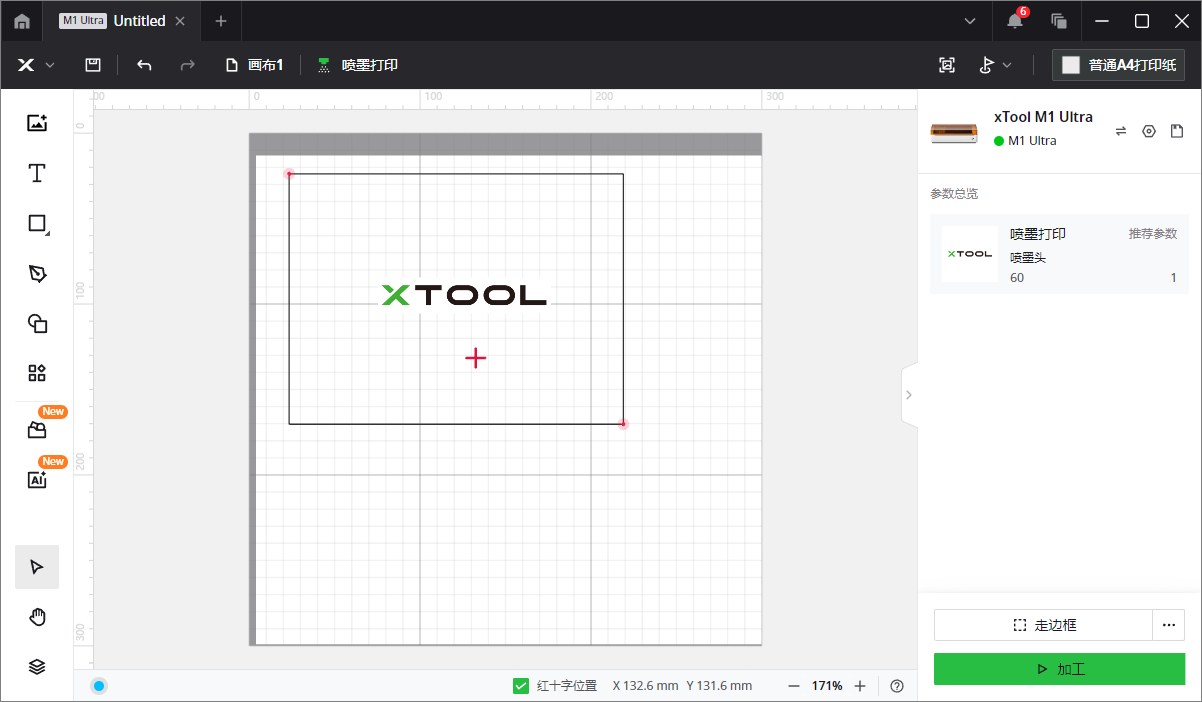Open the xTool logo main menu
Image resolution: width=1202 pixels, height=702 pixels.
pos(36,65)
